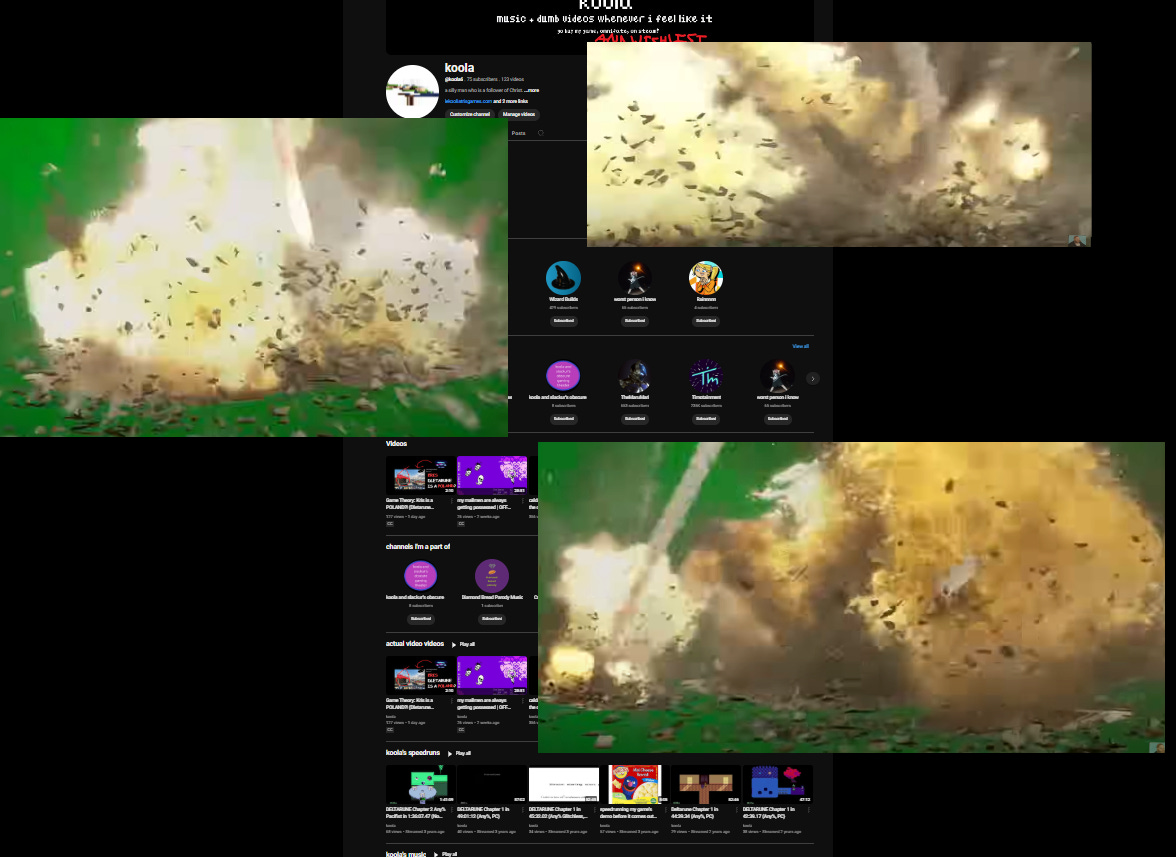
Task: Play all in koola's music playlist
Action: point(446,854)
